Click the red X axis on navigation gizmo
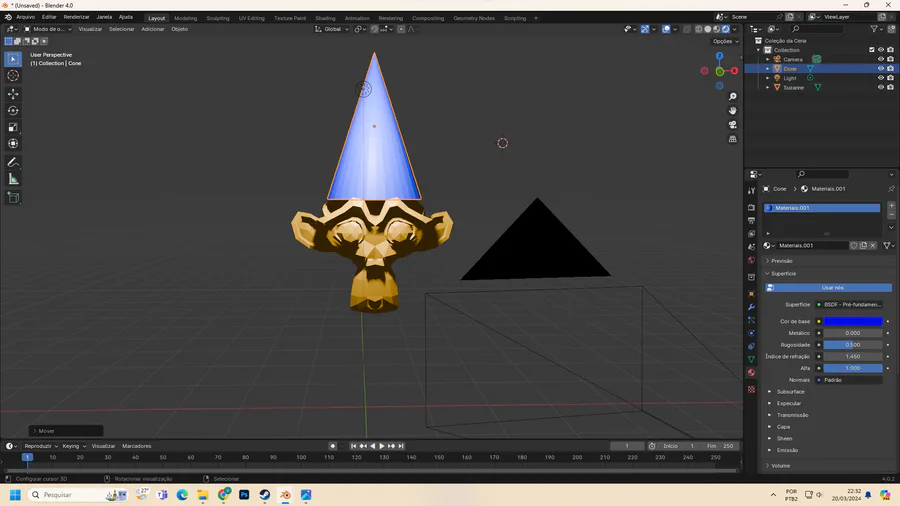 click(x=734, y=71)
